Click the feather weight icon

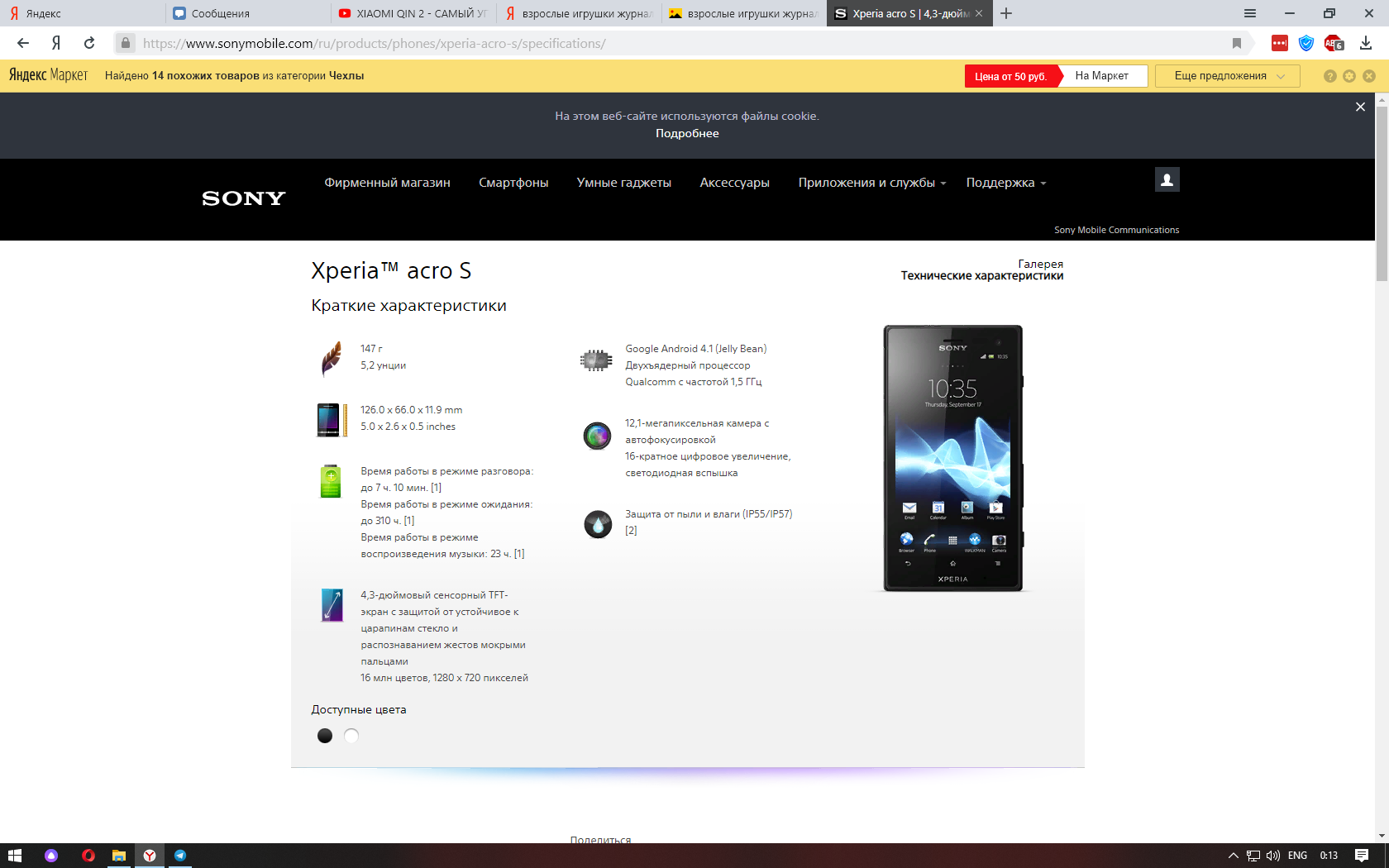(331, 358)
